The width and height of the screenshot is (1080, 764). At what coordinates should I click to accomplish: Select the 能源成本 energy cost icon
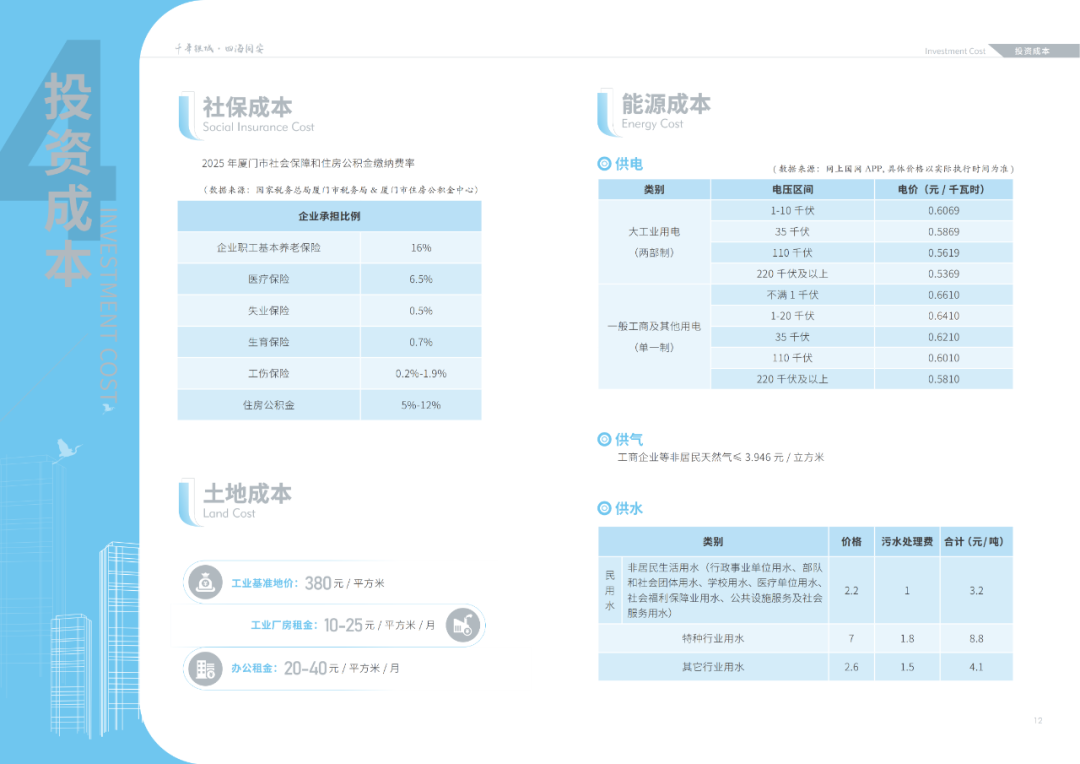click(604, 112)
